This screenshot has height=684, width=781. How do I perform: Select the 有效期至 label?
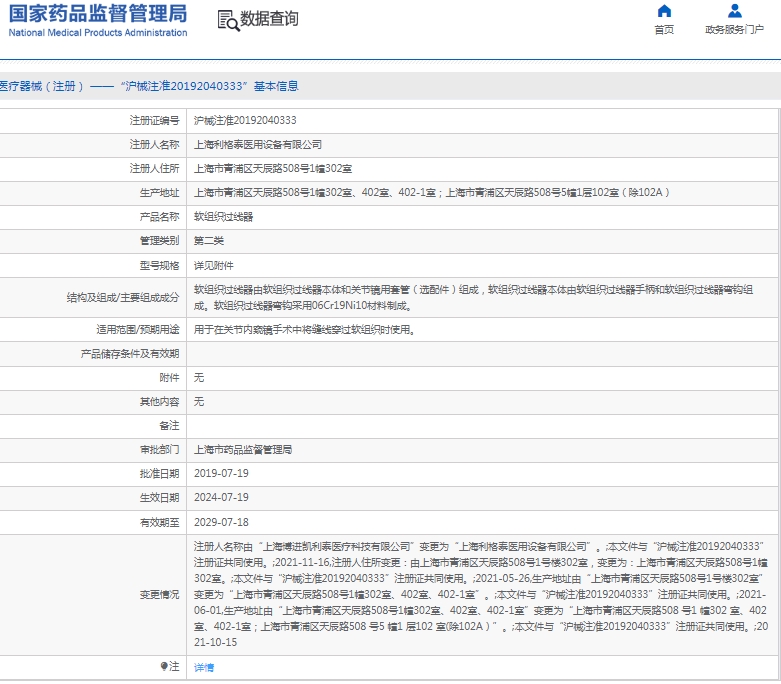(x=159, y=523)
